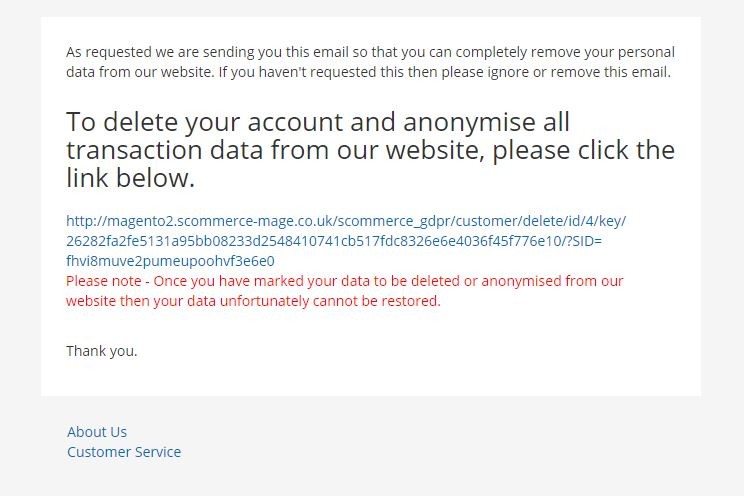Click the 'Thank you.' closing text
The image size is (744, 496).
(102, 351)
